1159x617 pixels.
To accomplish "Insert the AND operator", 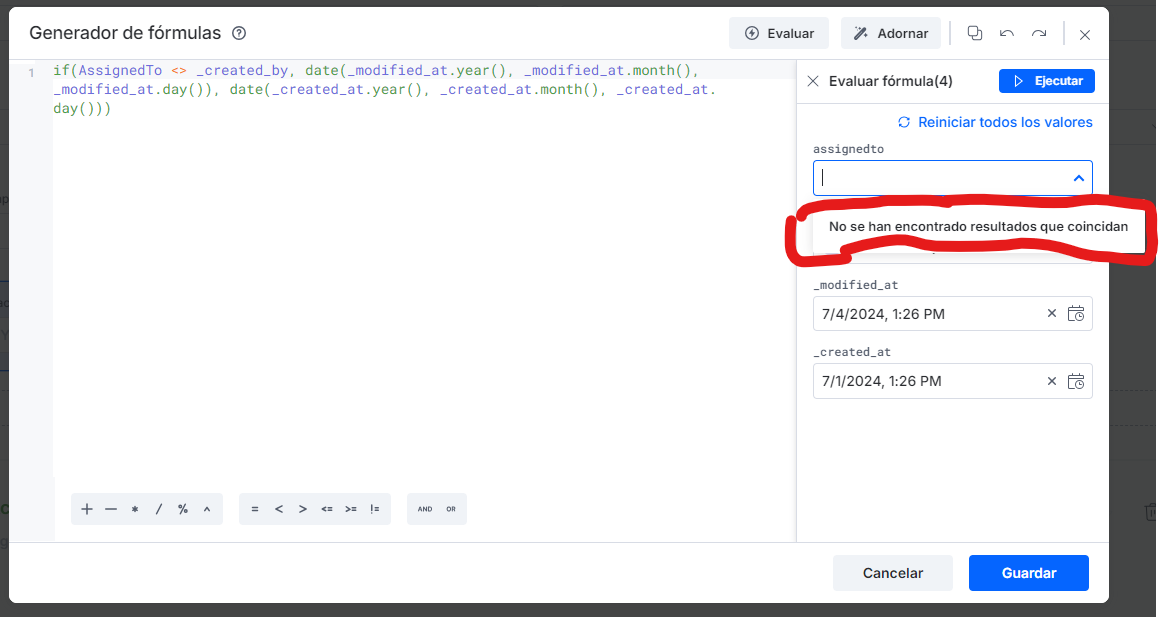I will tap(423, 508).
